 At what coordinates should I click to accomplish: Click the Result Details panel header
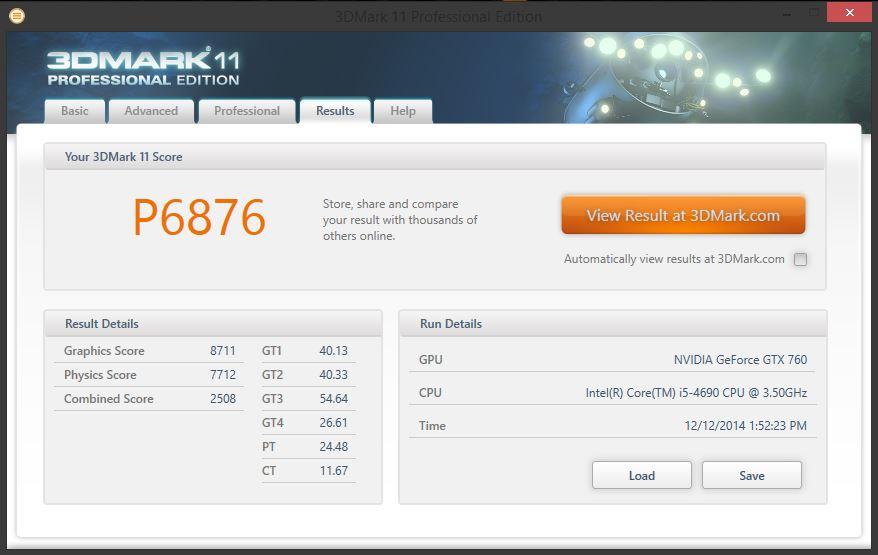(x=213, y=324)
